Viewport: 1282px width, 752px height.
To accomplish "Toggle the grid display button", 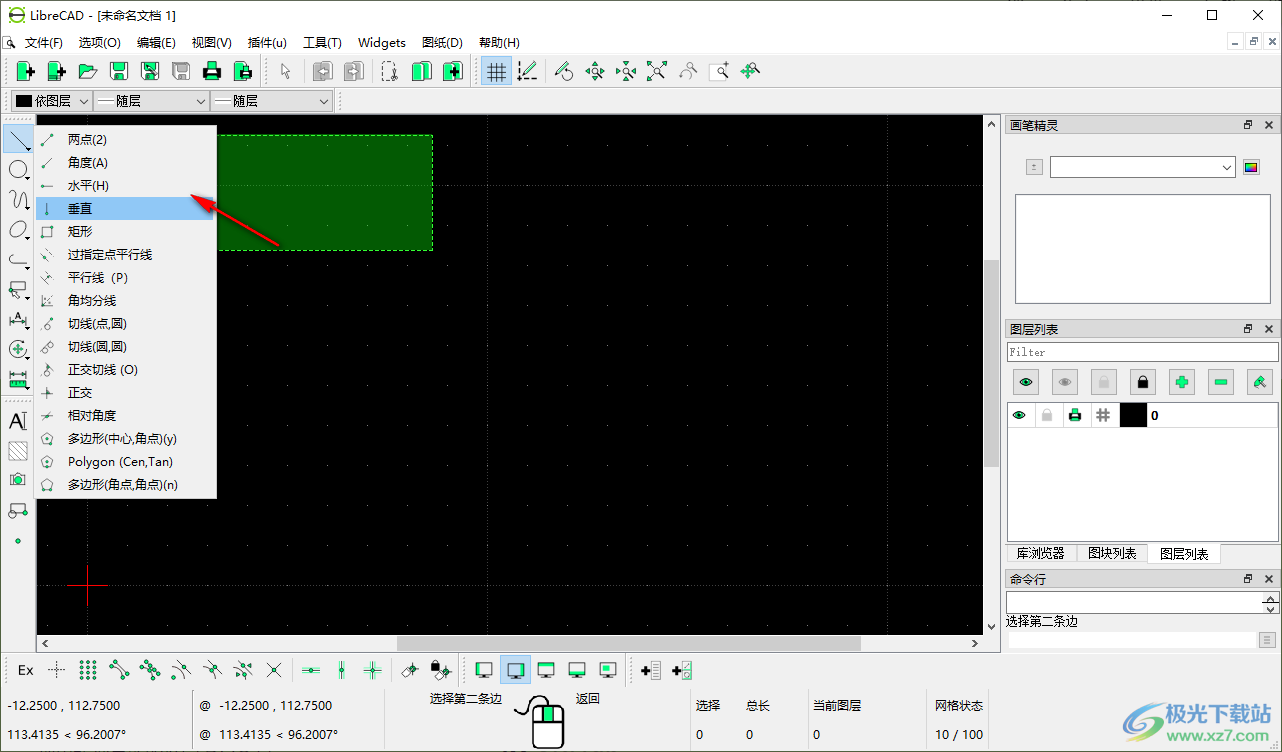I will [x=496, y=71].
